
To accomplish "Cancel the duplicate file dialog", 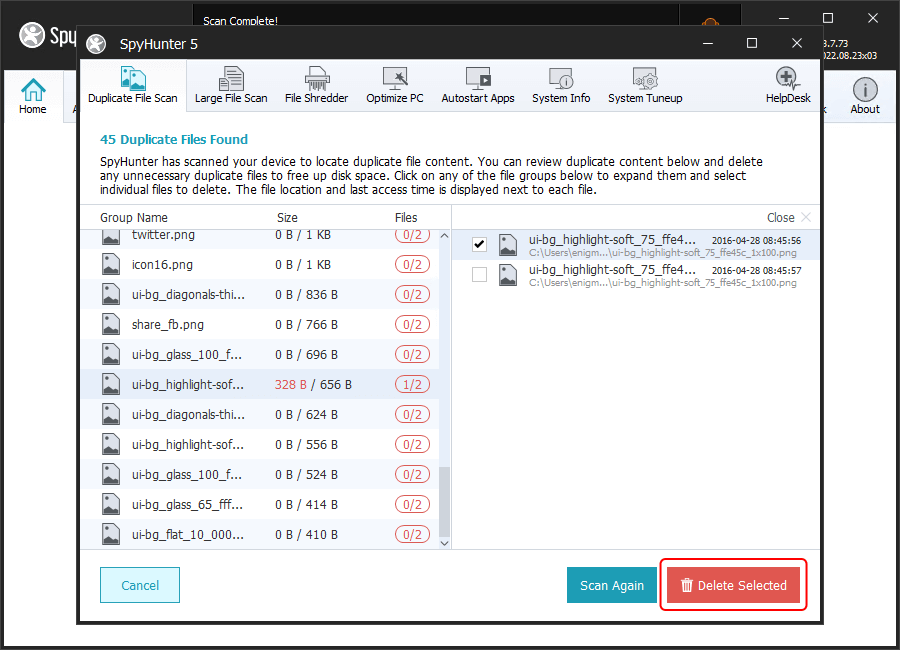I will 140,585.
